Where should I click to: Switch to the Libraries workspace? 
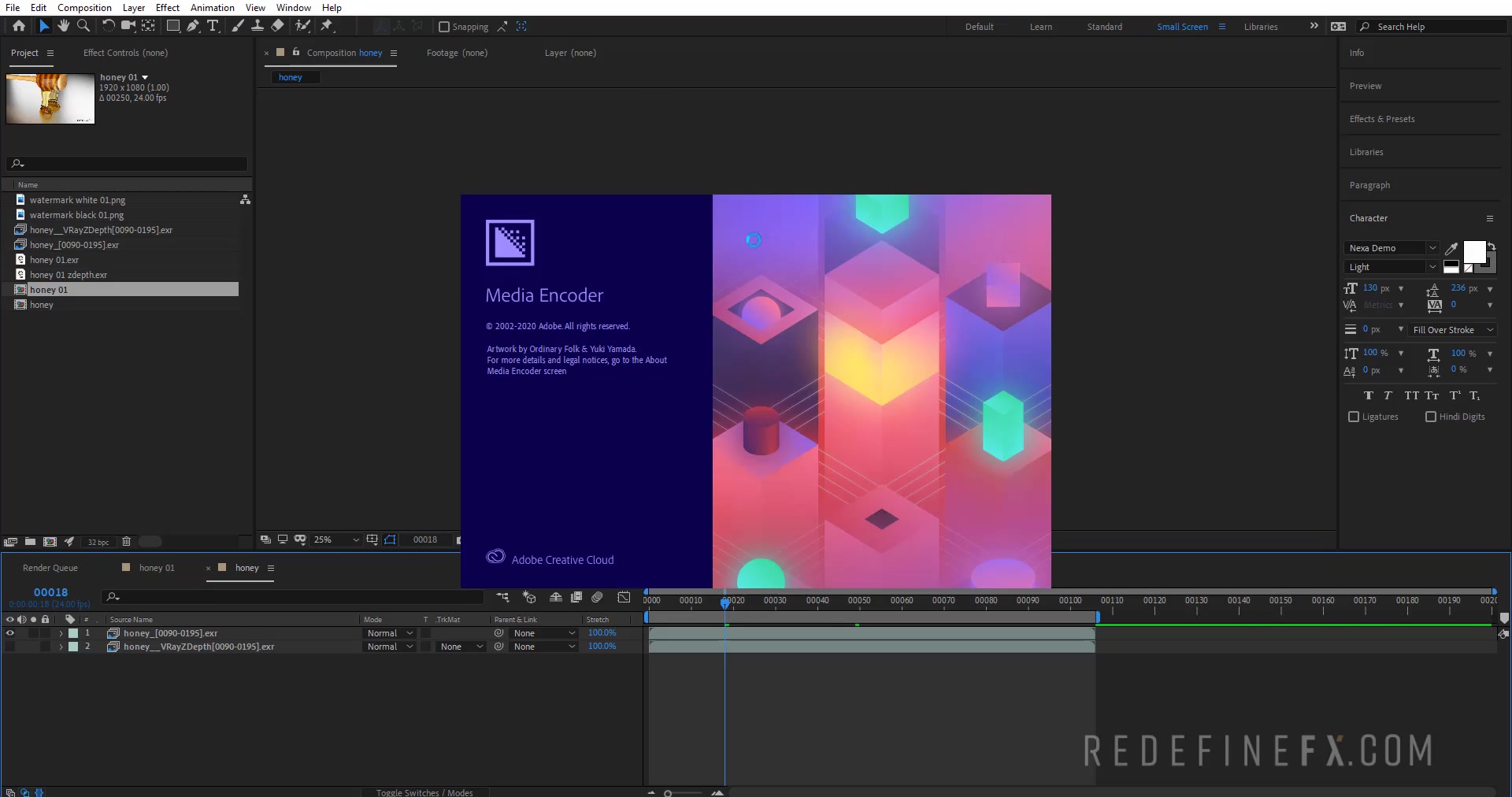tap(1260, 27)
